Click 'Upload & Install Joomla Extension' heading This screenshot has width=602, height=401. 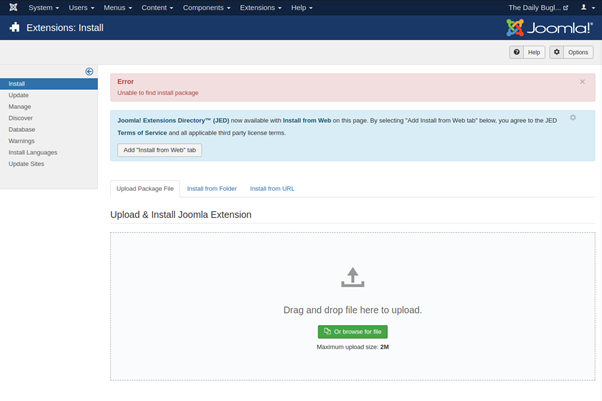[x=181, y=215]
